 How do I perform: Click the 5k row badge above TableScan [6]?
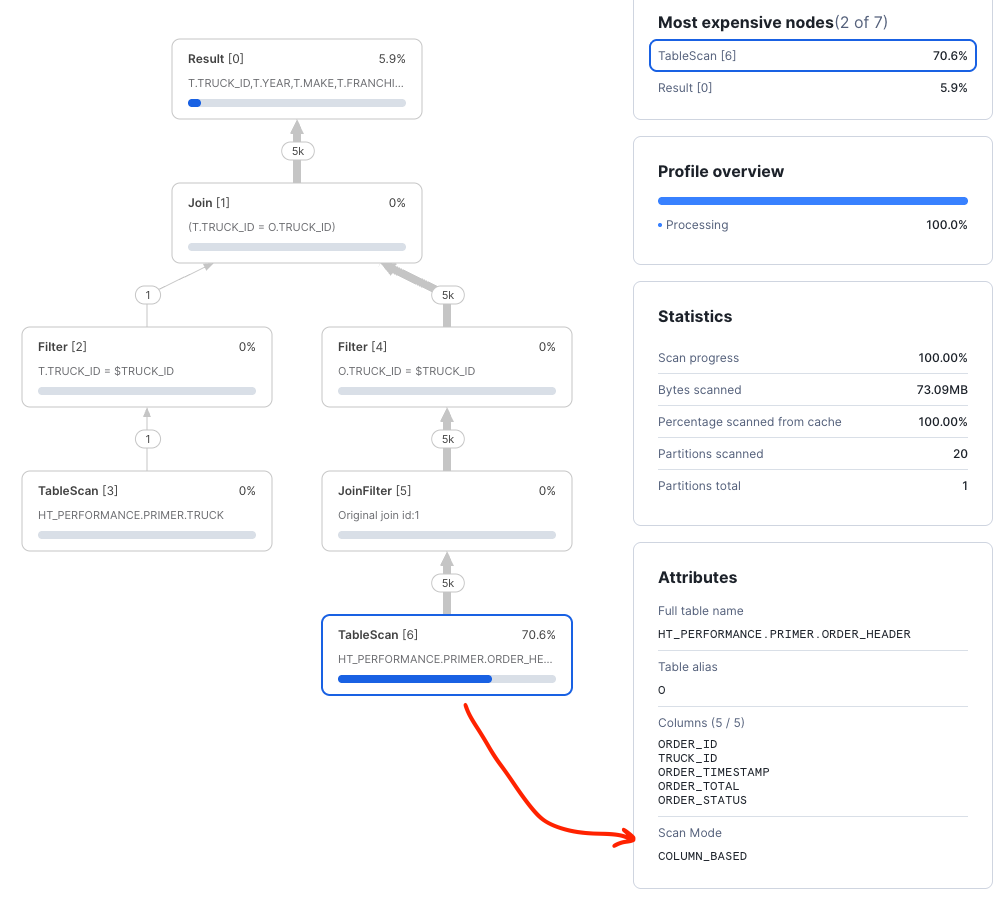pyautogui.click(x=447, y=583)
